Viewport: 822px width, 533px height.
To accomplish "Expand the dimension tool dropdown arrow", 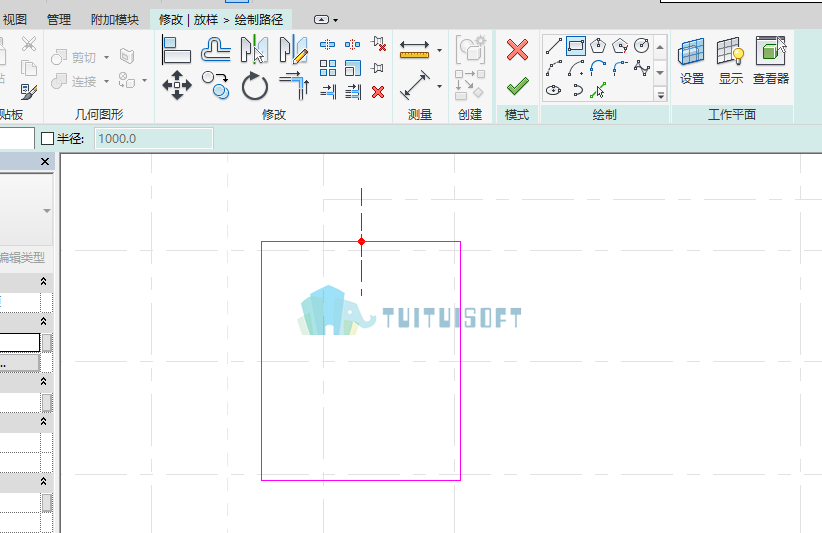I will point(439,86).
